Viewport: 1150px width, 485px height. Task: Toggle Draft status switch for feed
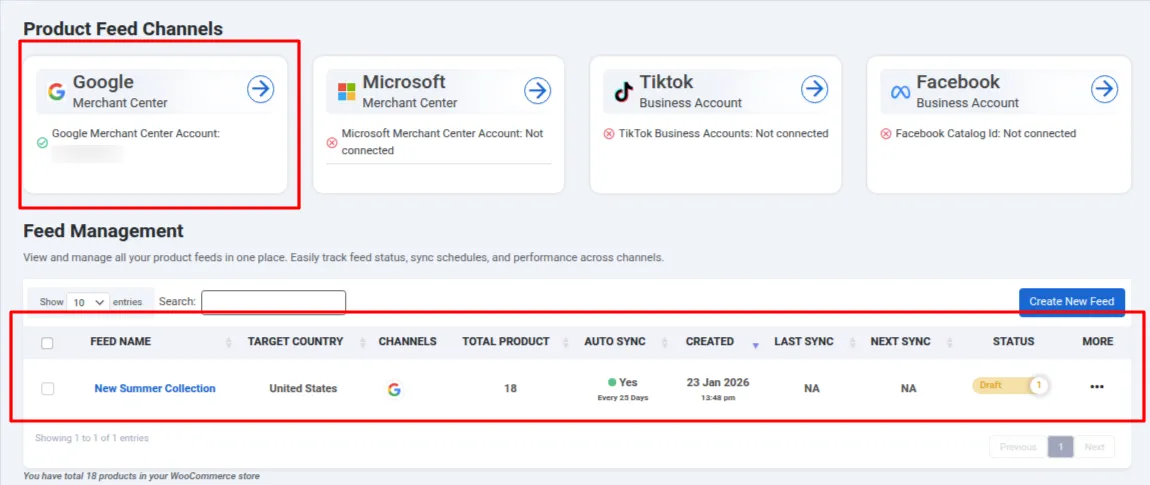pyautogui.click(x=1011, y=385)
